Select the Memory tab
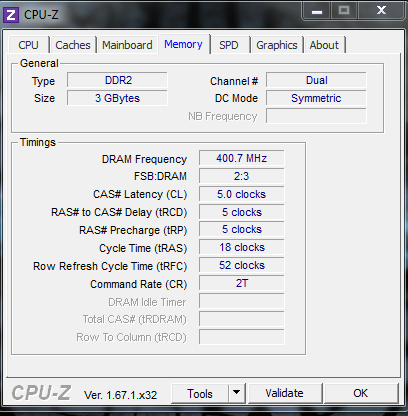This screenshot has height=416, width=408. coord(184,44)
